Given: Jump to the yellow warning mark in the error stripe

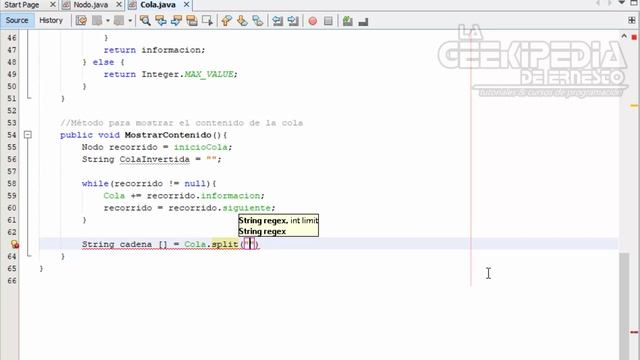Looking at the screenshot, I should 634,106.
